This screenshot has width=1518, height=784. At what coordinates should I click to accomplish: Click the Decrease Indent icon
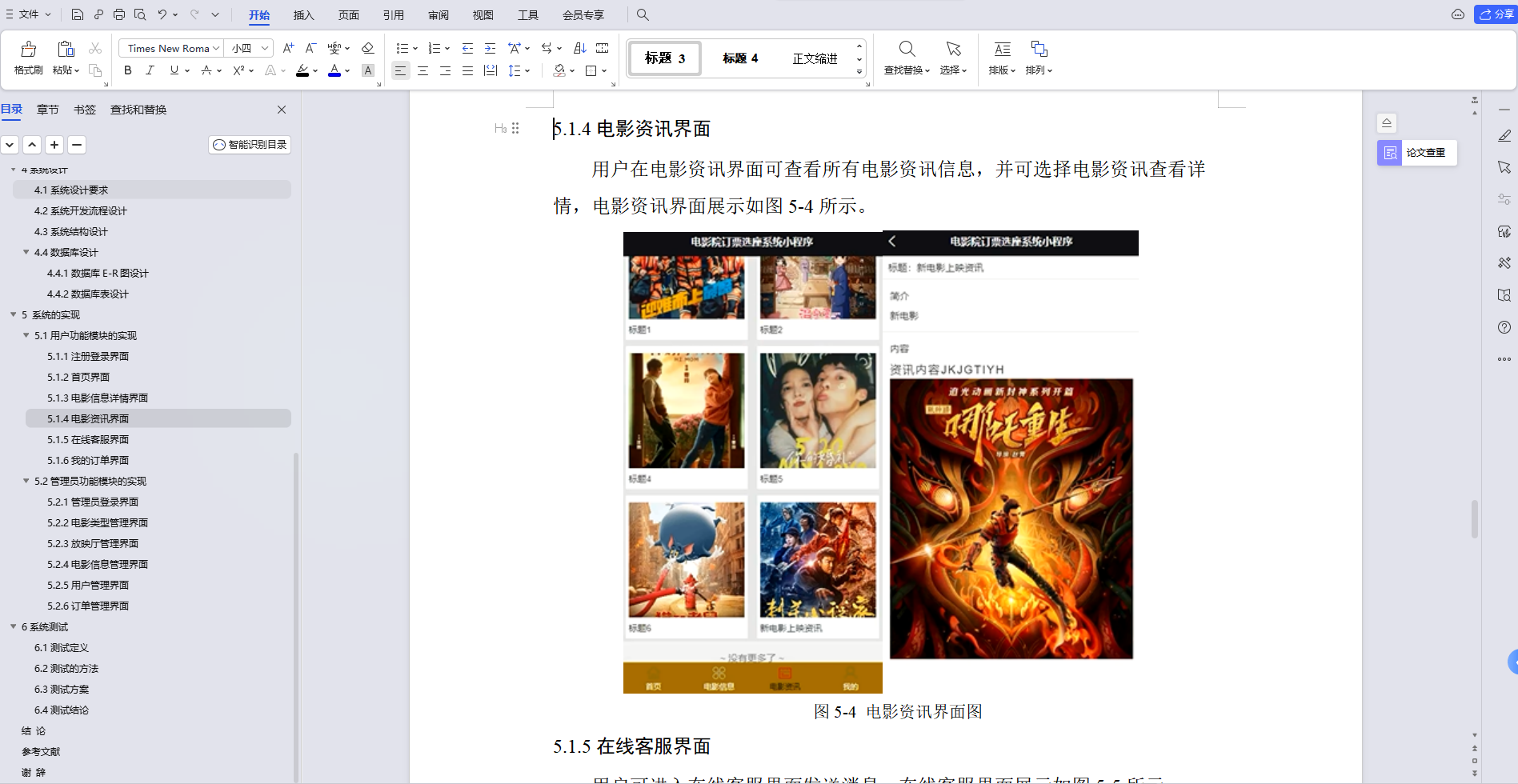[x=467, y=48]
